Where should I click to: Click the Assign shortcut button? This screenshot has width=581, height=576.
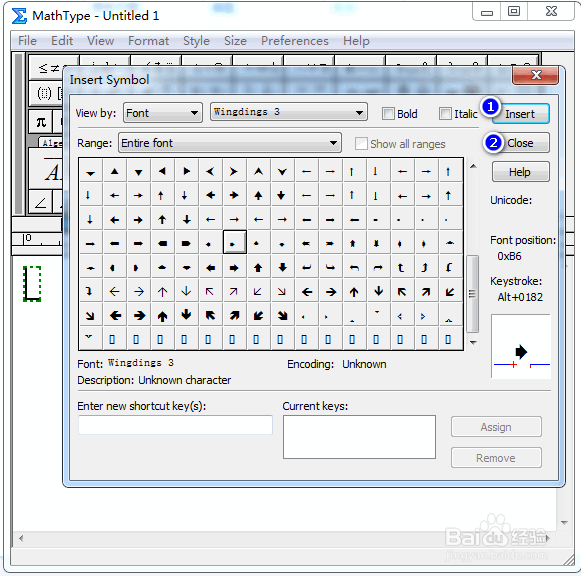click(x=496, y=427)
